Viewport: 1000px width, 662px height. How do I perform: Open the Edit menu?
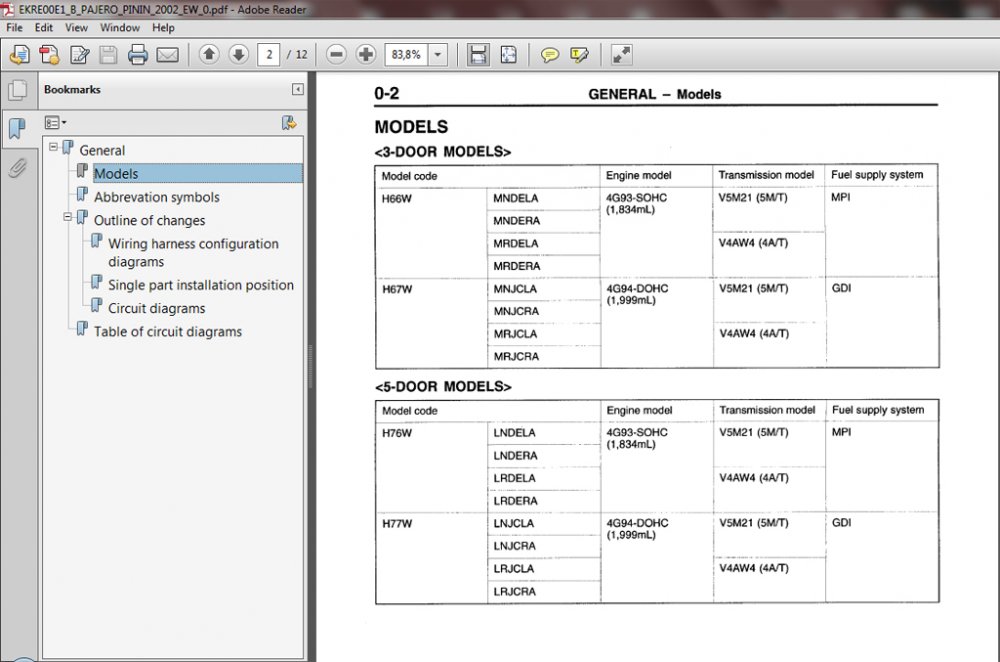pos(43,27)
